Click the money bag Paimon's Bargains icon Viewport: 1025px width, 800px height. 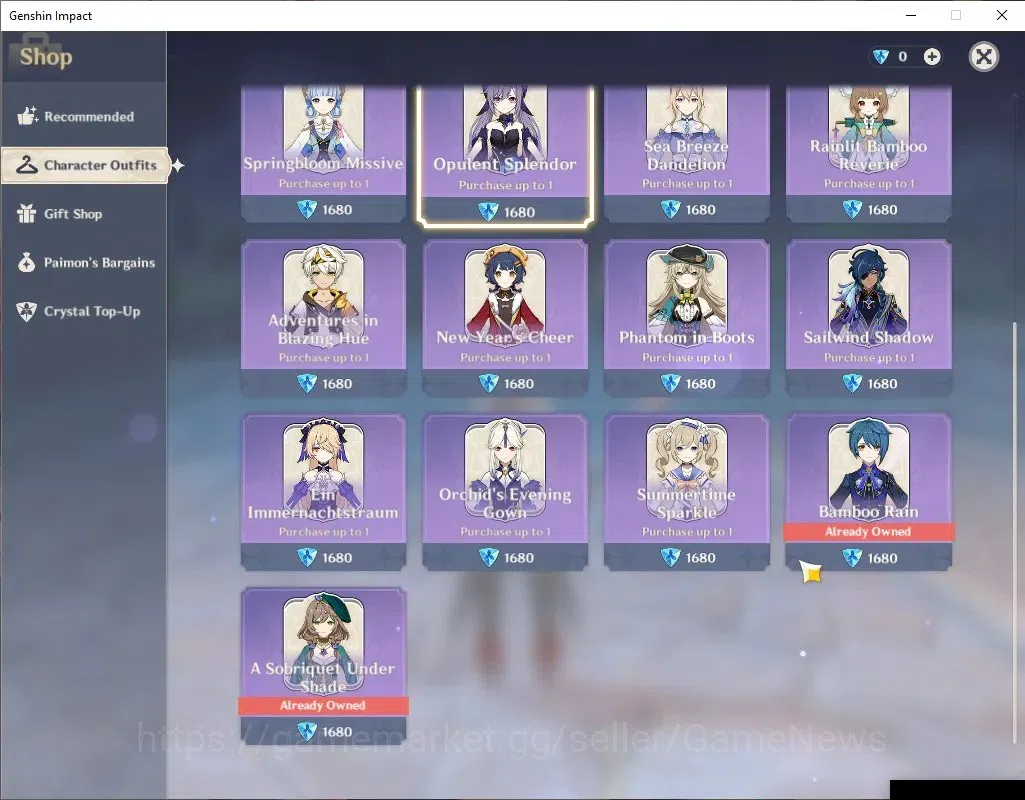(26, 262)
